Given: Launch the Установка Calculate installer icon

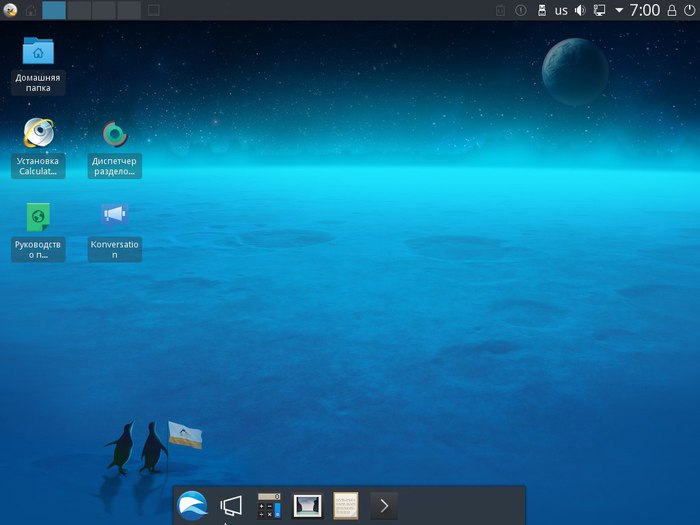Looking at the screenshot, I should tap(38, 134).
